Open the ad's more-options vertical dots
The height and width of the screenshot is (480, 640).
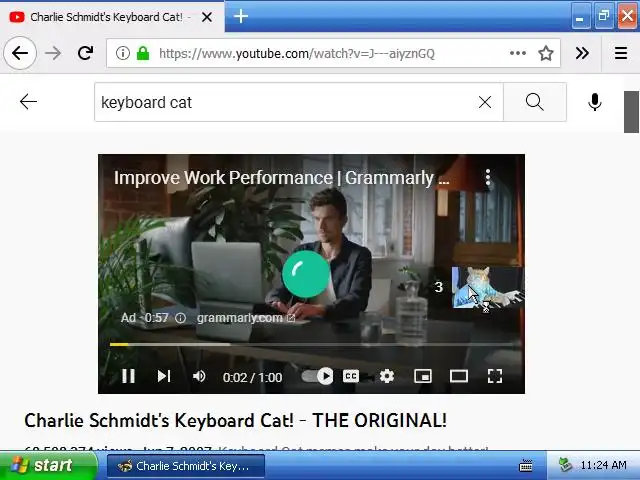pos(488,178)
